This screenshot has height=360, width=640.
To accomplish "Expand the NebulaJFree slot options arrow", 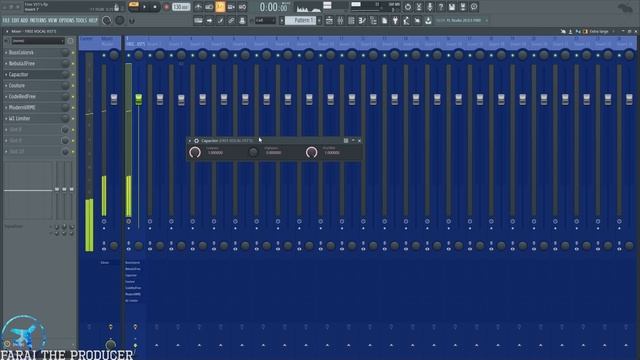I will 6,64.
